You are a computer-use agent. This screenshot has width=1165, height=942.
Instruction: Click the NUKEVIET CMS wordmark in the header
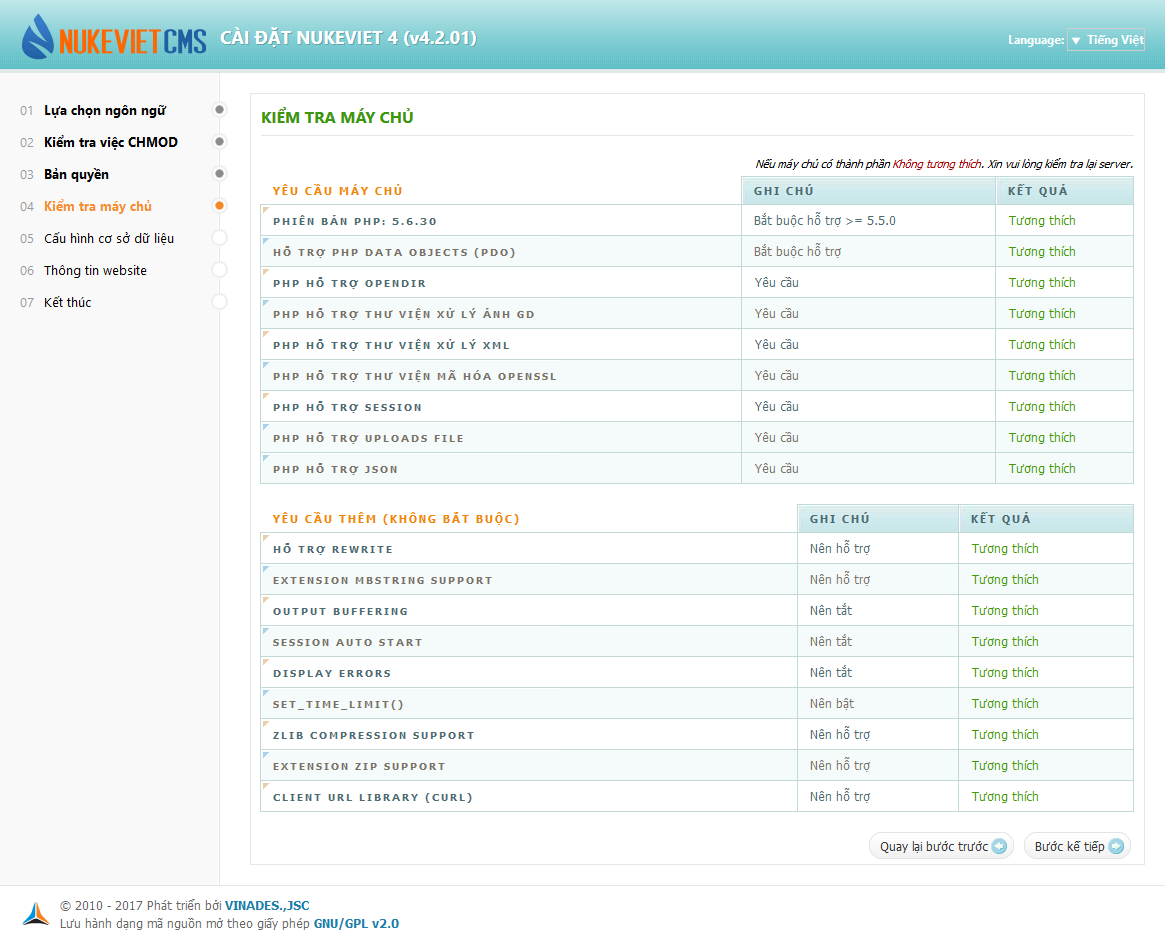tap(132, 42)
